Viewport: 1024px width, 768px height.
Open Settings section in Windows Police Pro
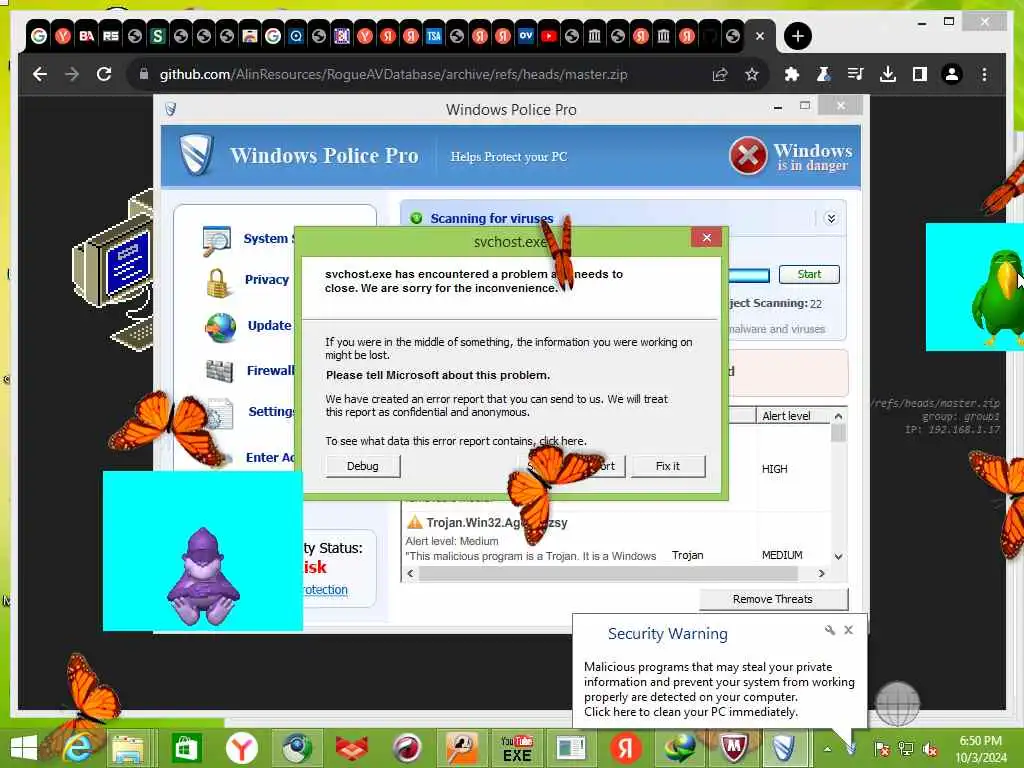[271, 411]
